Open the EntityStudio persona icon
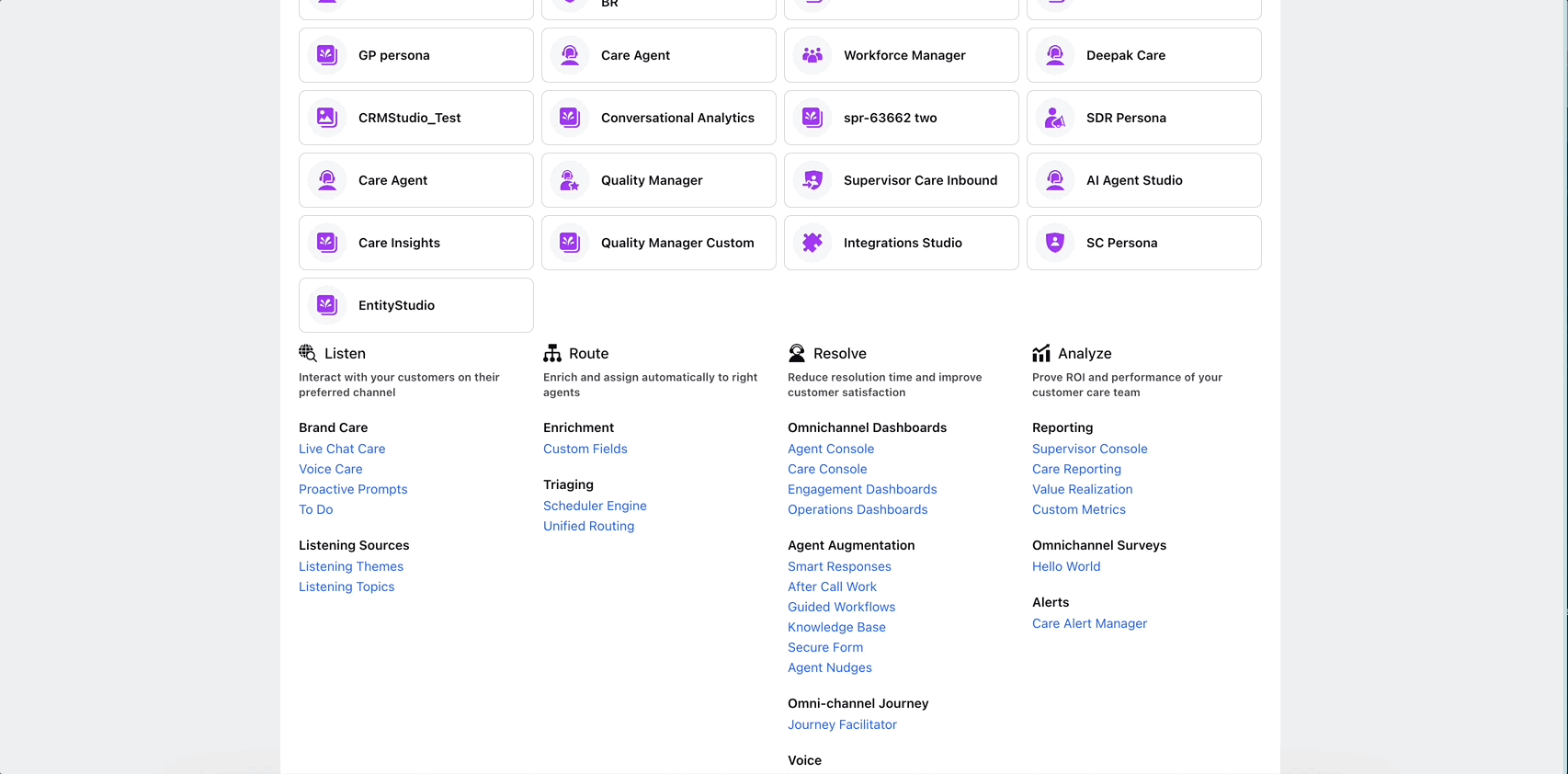Image resolution: width=1568 pixels, height=774 pixels. (x=327, y=305)
